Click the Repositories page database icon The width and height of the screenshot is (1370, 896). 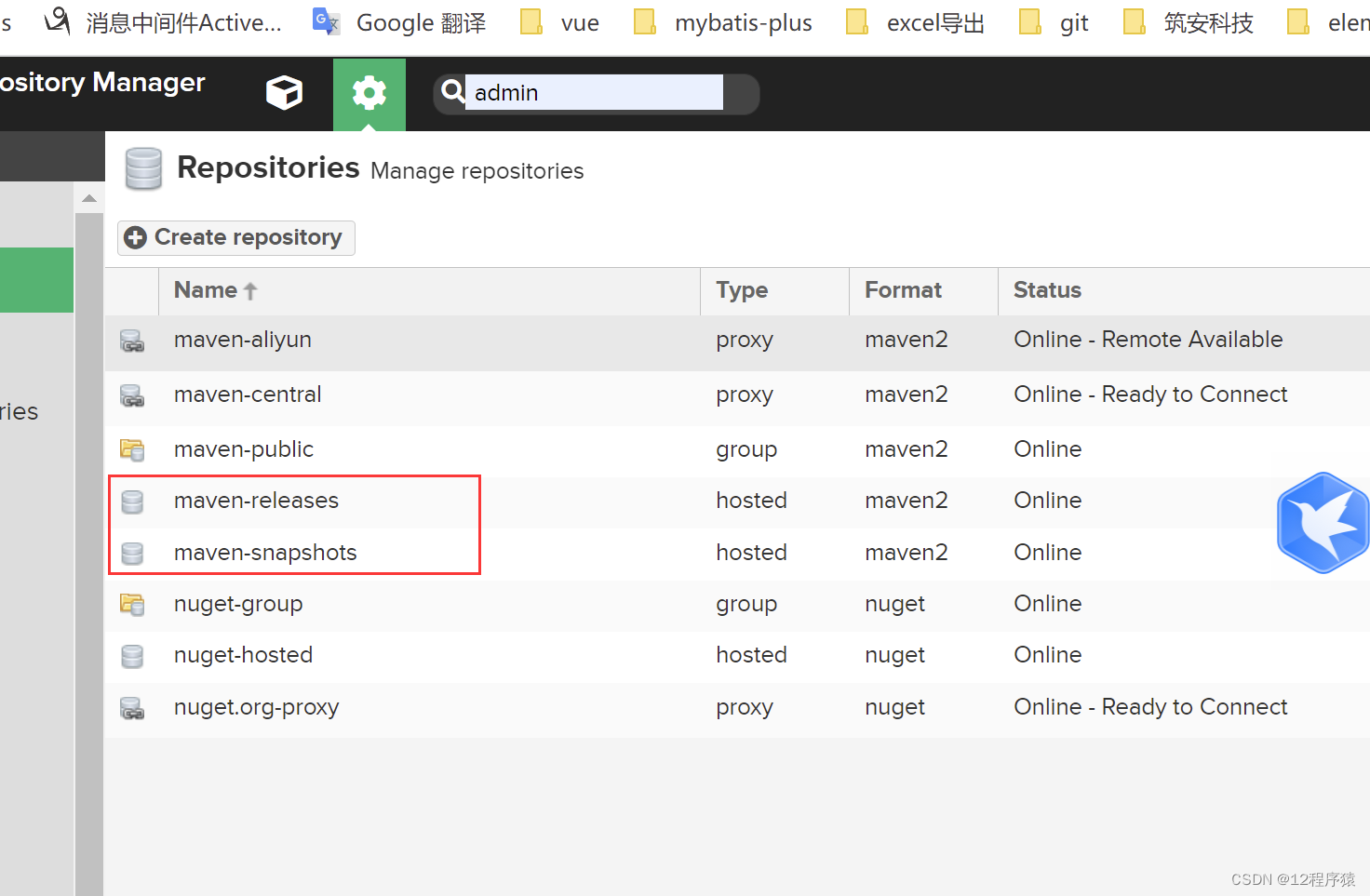tap(143, 168)
